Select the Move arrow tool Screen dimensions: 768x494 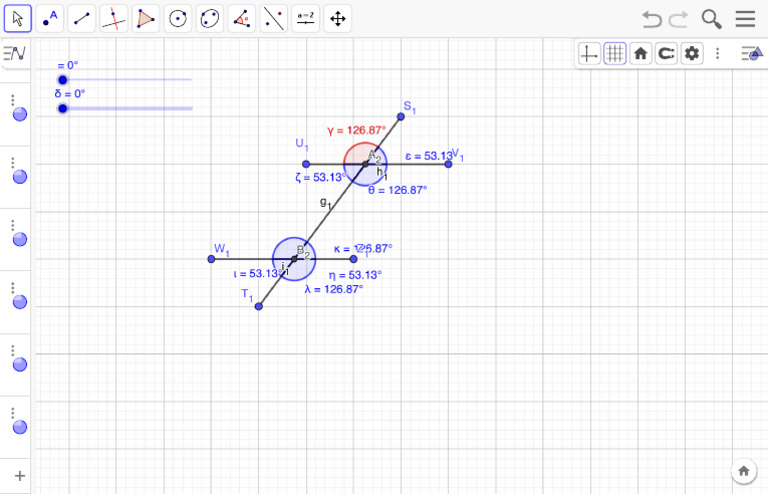click(x=18, y=19)
